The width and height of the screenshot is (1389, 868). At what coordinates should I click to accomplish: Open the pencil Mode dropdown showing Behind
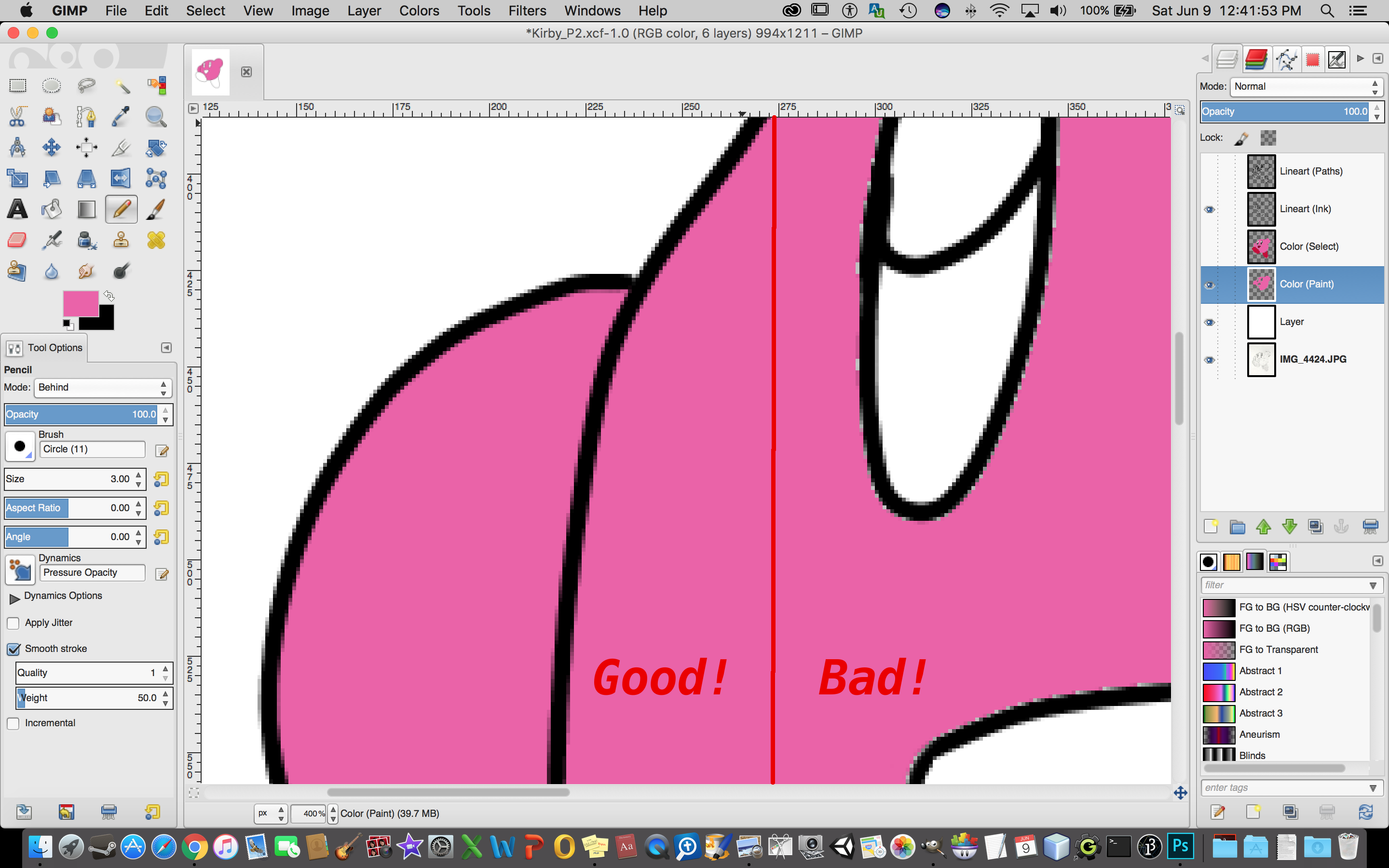pos(103,388)
